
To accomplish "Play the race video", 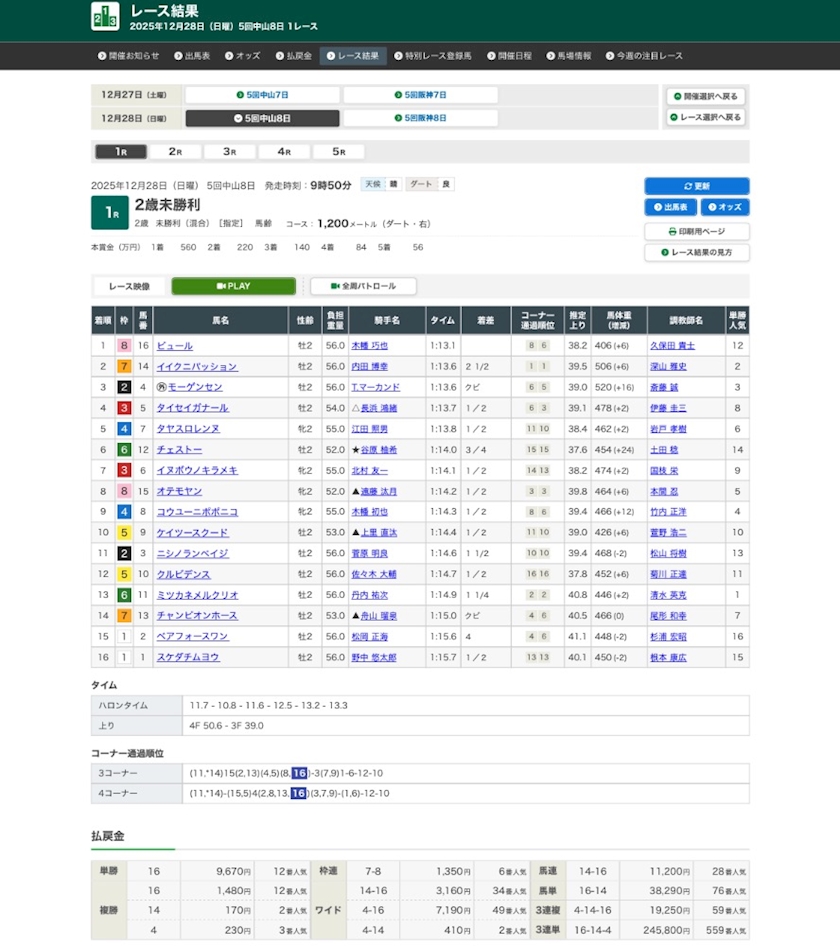I will coord(234,286).
